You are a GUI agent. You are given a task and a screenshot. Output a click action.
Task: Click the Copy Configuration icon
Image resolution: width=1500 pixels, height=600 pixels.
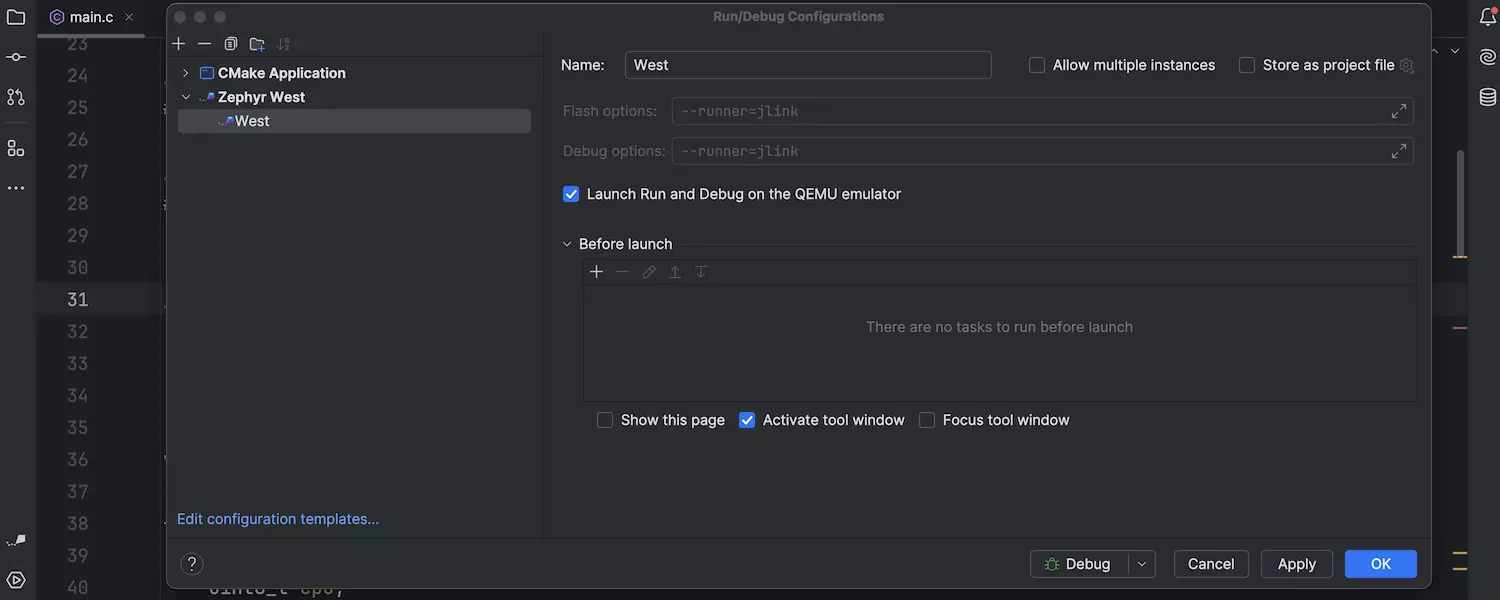coord(231,44)
